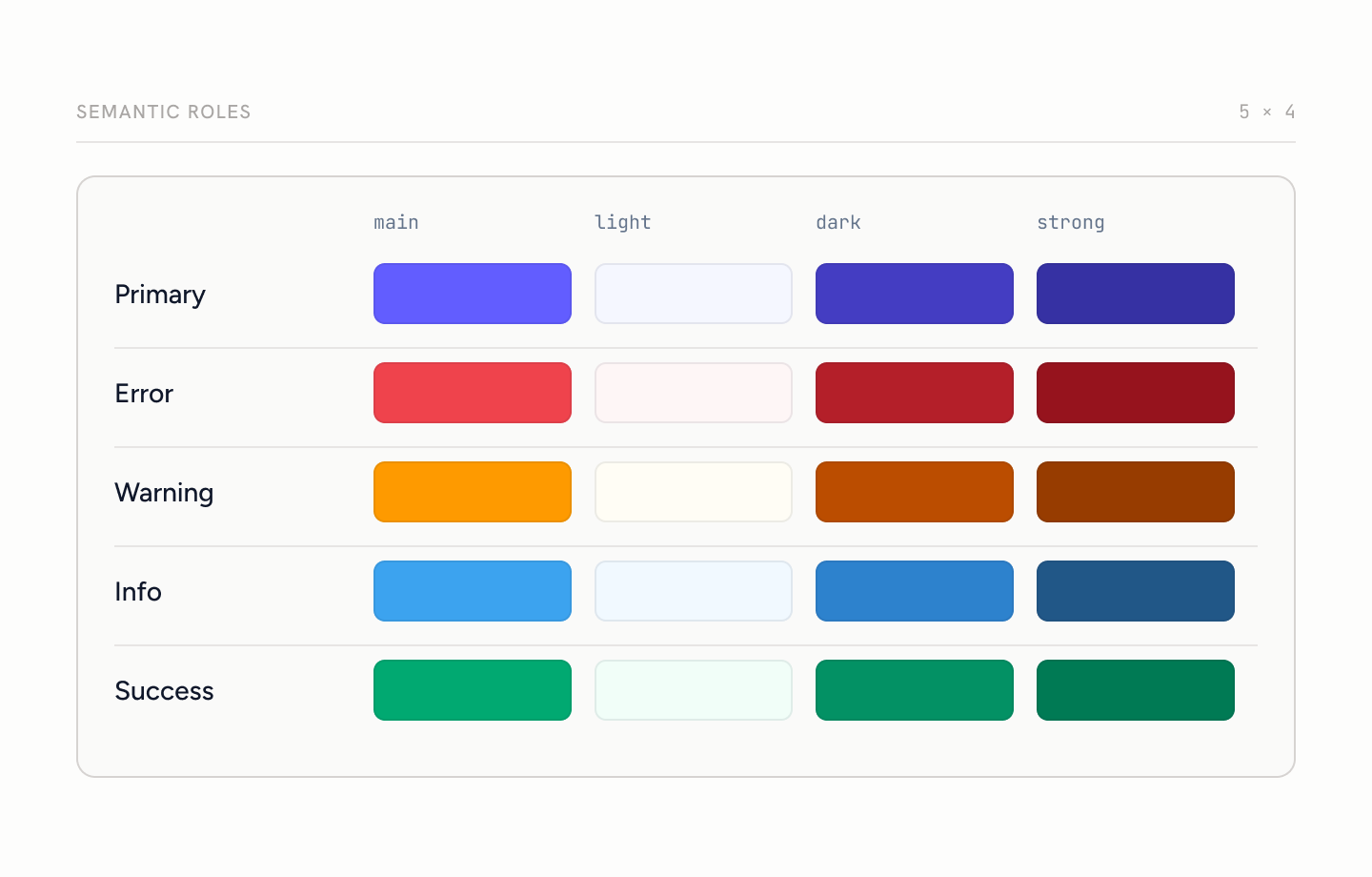Click the Warning light swatch
Image resolution: width=1372 pixels, height=877 pixels.
coord(694,492)
